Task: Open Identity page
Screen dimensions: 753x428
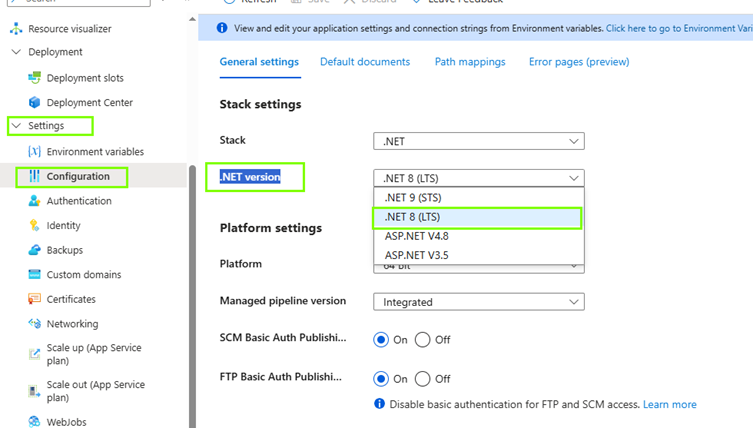Action: click(63, 225)
